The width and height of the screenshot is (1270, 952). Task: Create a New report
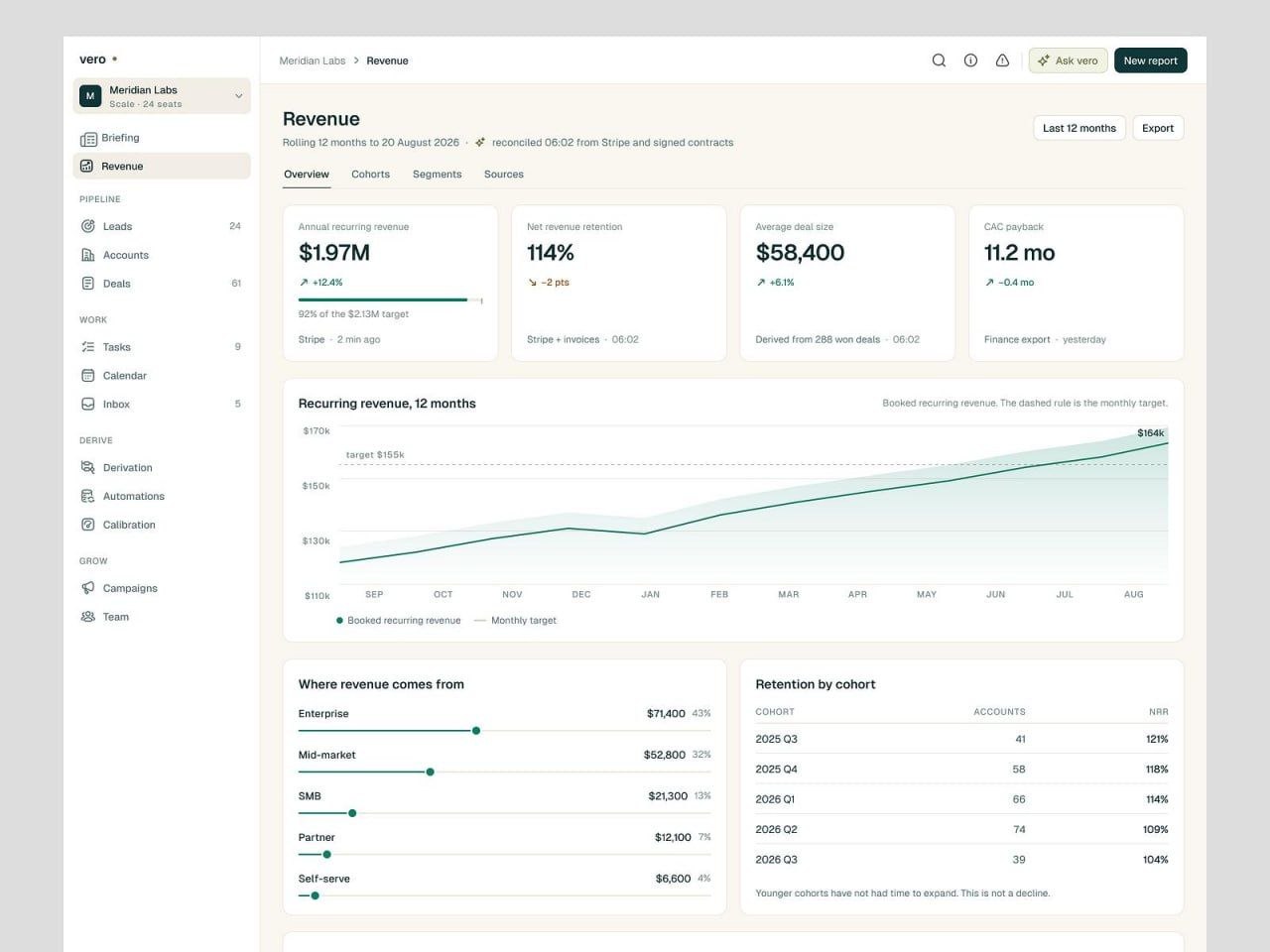[x=1151, y=60]
